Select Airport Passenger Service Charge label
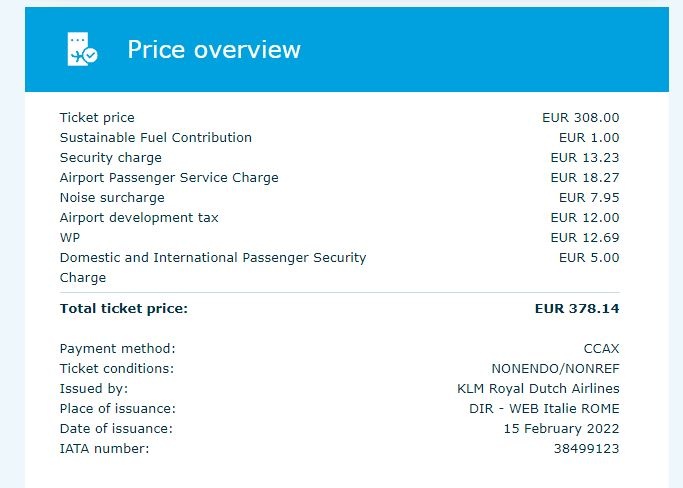Image resolution: width=683 pixels, height=488 pixels. tap(169, 178)
